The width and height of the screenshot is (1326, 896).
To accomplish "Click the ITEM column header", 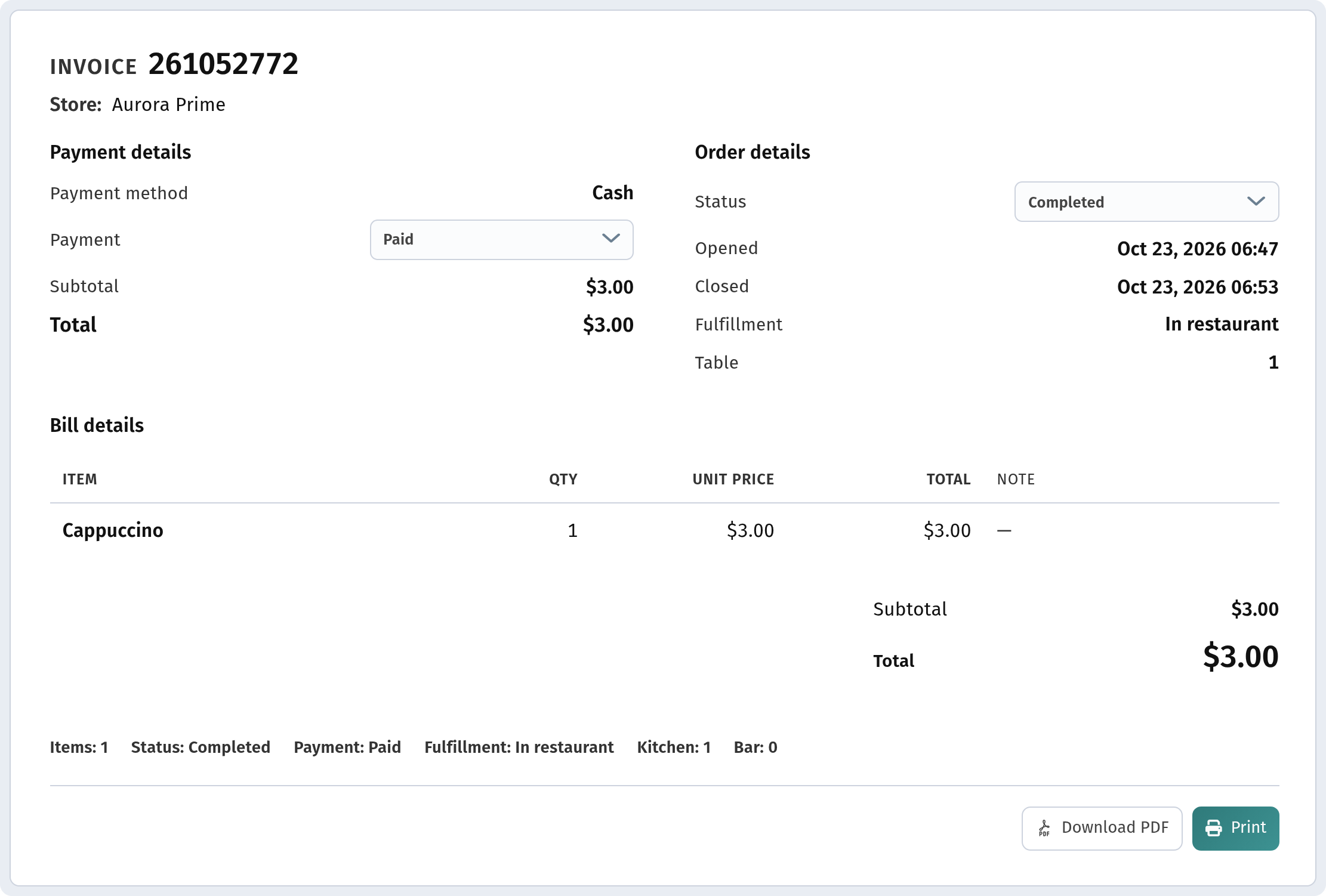I will tap(80, 479).
